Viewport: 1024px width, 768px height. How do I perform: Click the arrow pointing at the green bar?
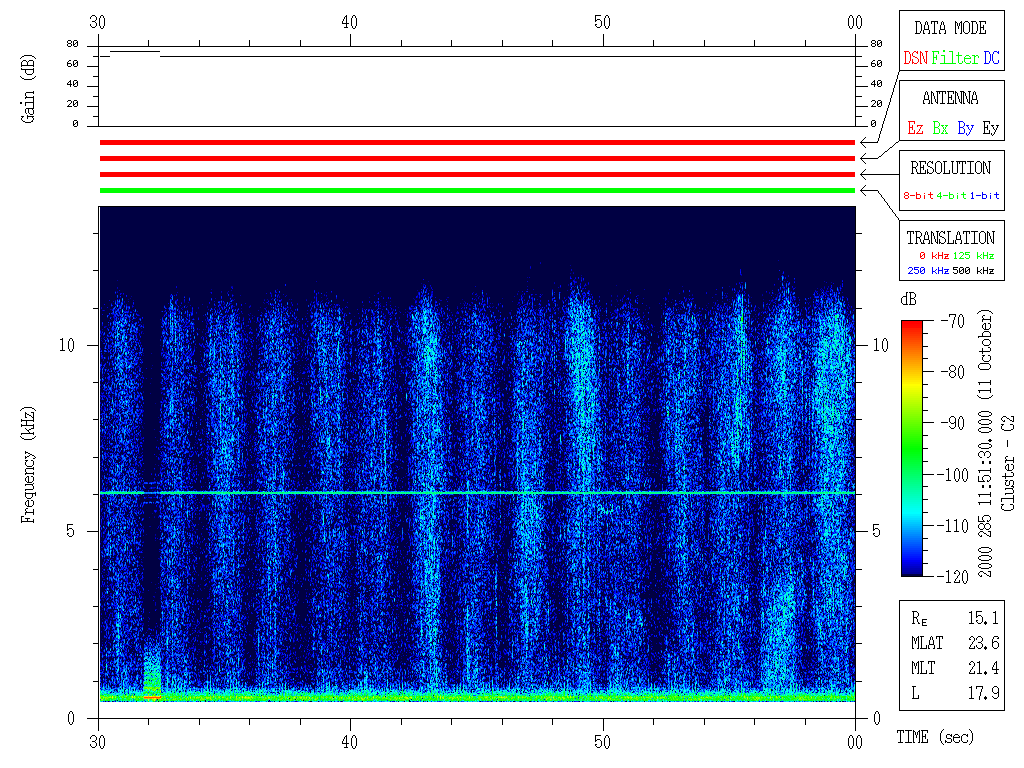[x=866, y=190]
